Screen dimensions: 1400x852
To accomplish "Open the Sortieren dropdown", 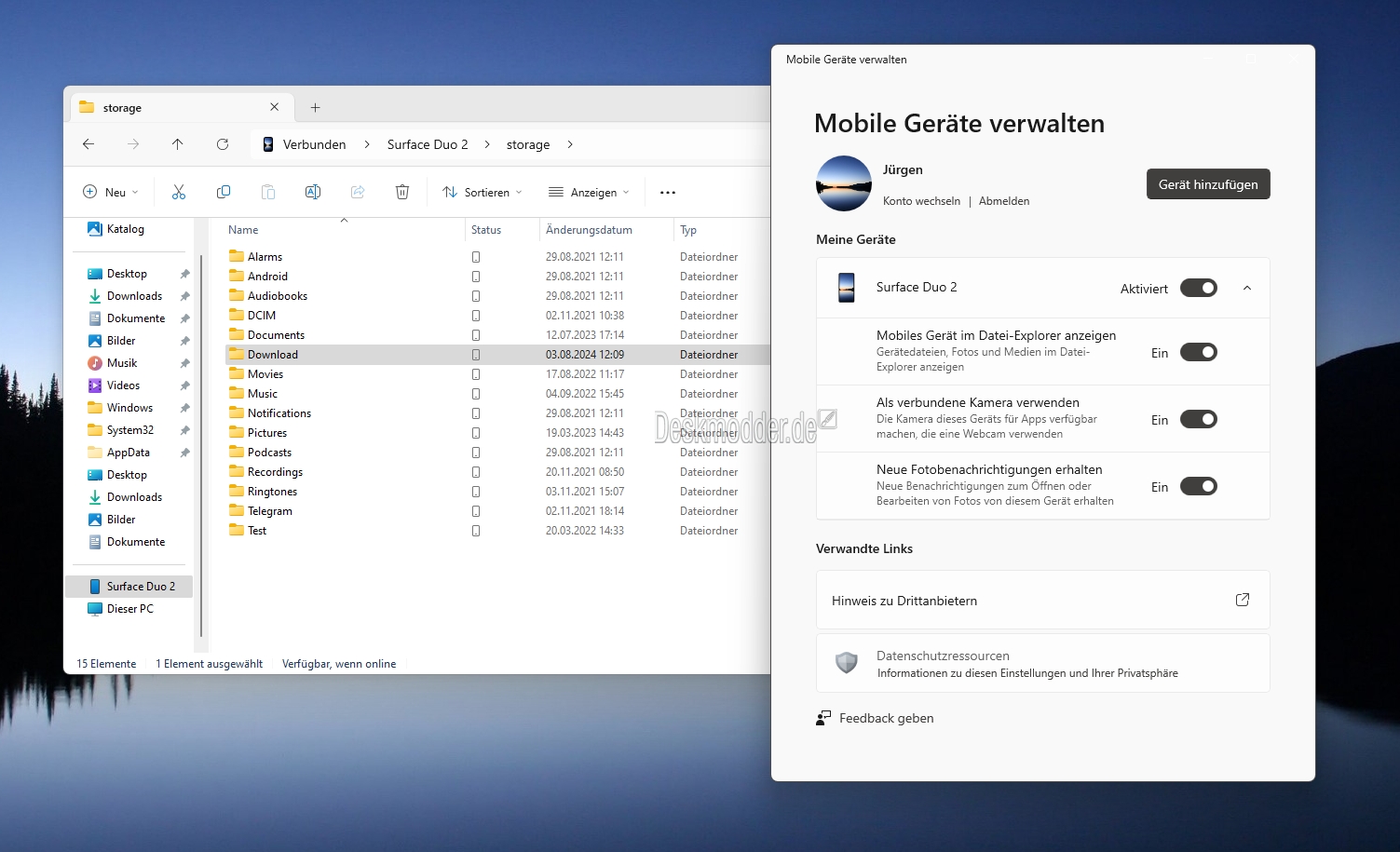I will pyautogui.click(x=483, y=192).
